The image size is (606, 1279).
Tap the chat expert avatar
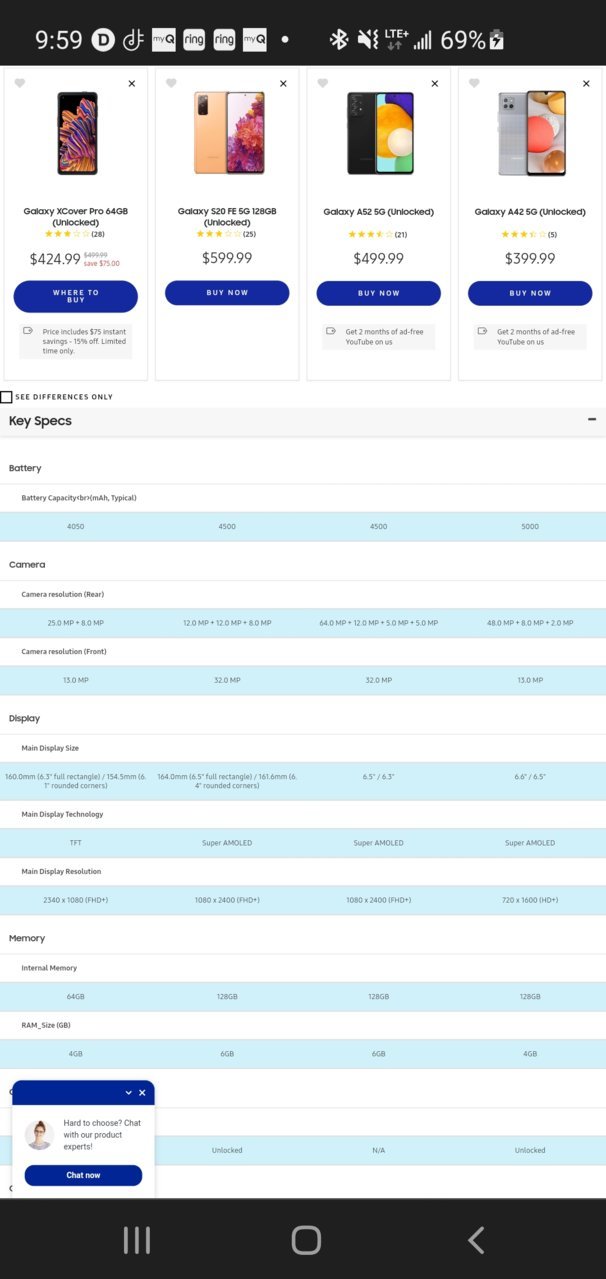[x=39, y=1135]
